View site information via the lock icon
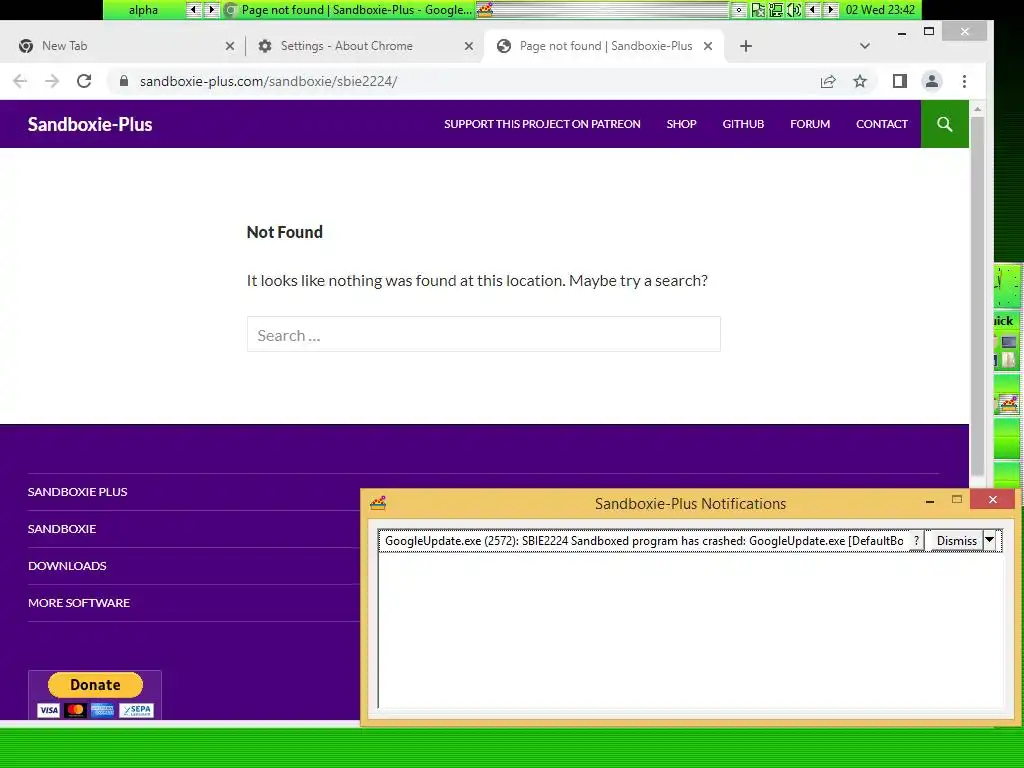This screenshot has width=1024, height=768. pyautogui.click(x=123, y=81)
